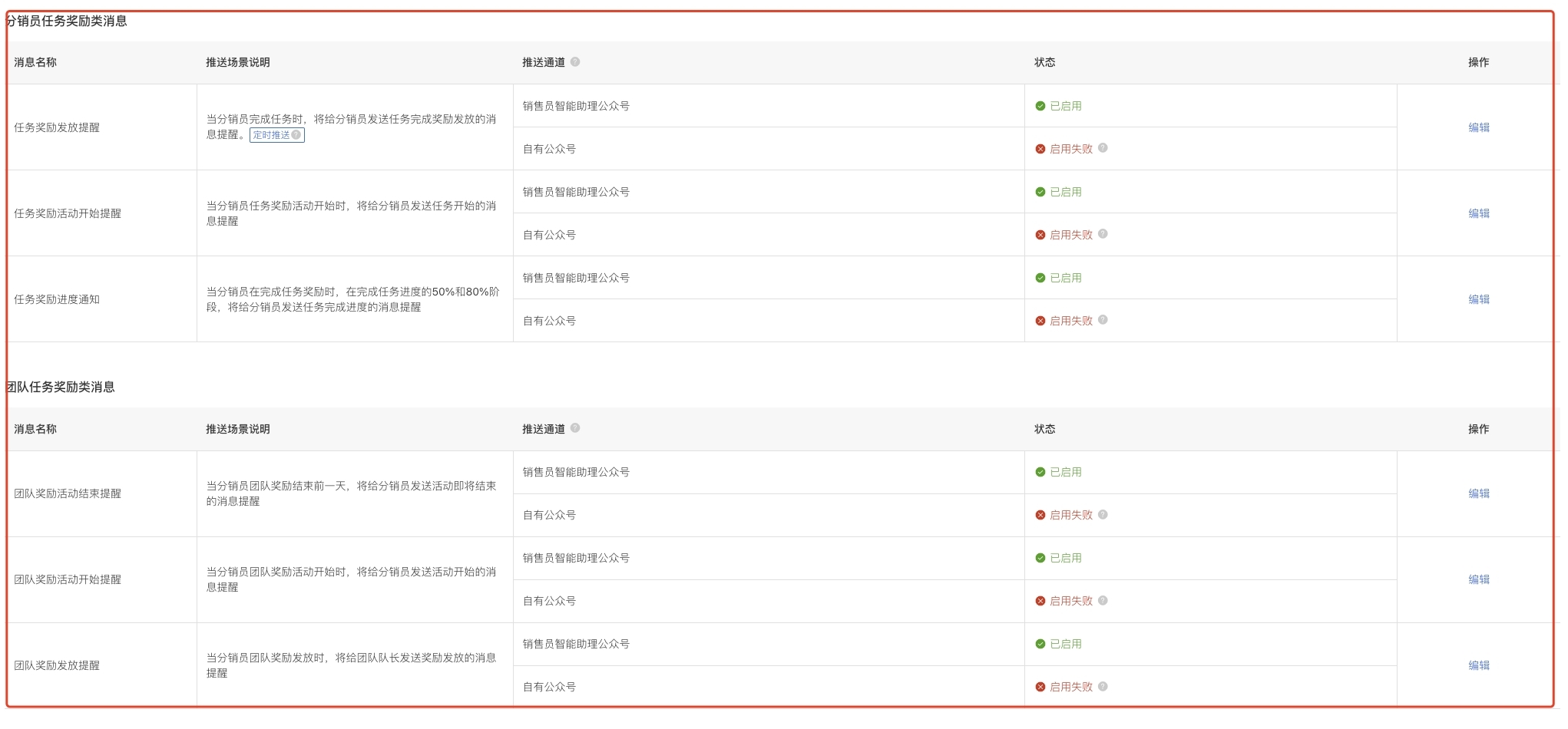Select 任务奖励进度通知 message name

(57, 299)
